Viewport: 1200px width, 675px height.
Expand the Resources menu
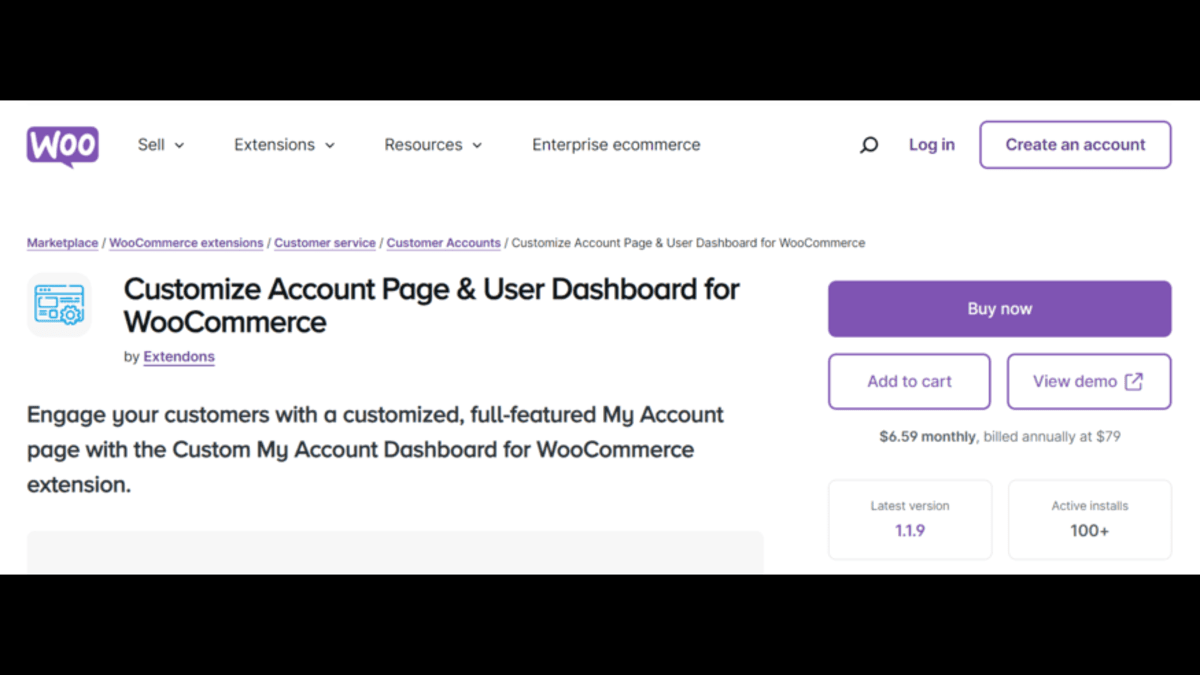(x=433, y=145)
